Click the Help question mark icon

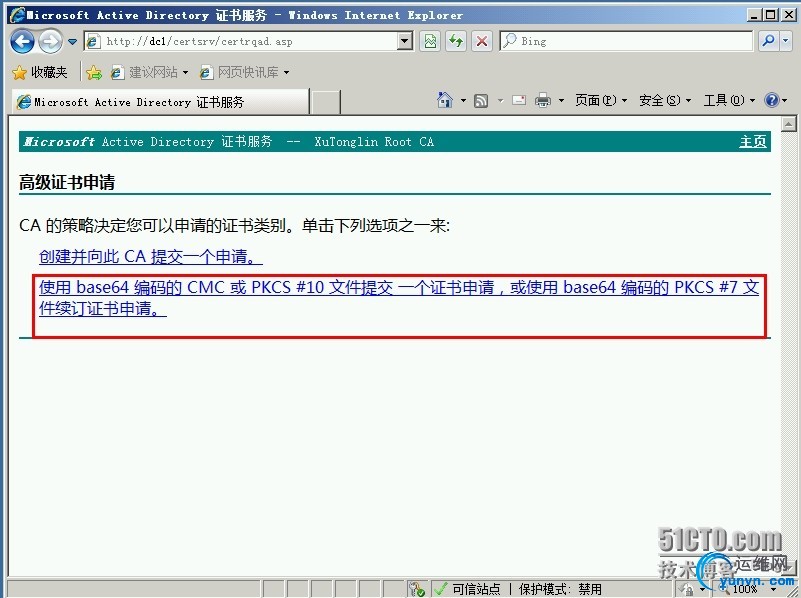771,100
